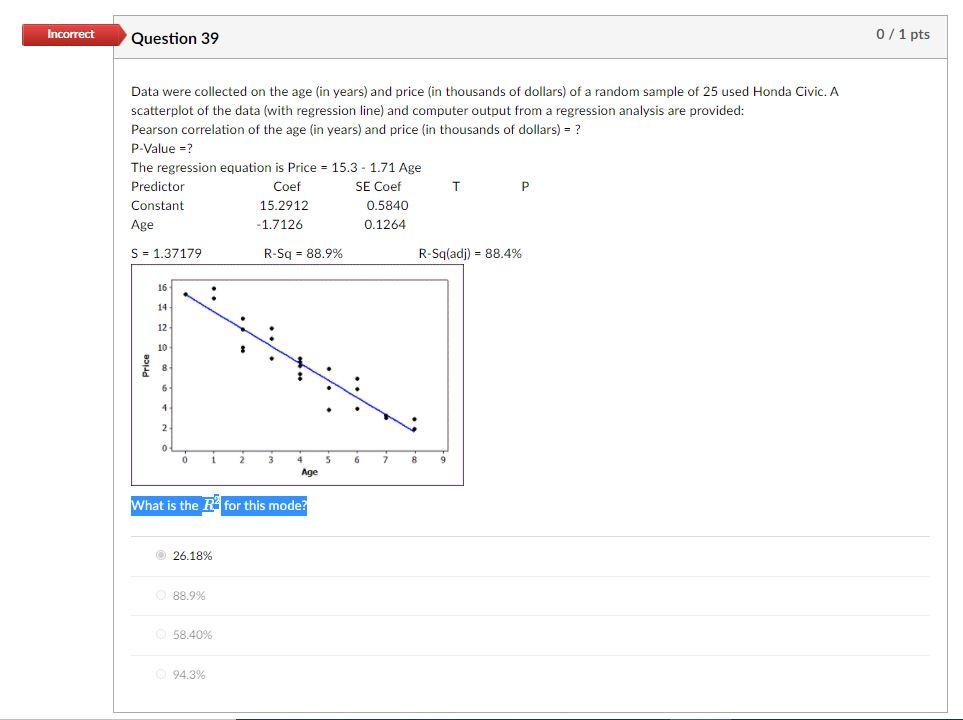963x720 pixels.
Task: Select the 58.40% answer choice
Action: [x=161, y=634]
